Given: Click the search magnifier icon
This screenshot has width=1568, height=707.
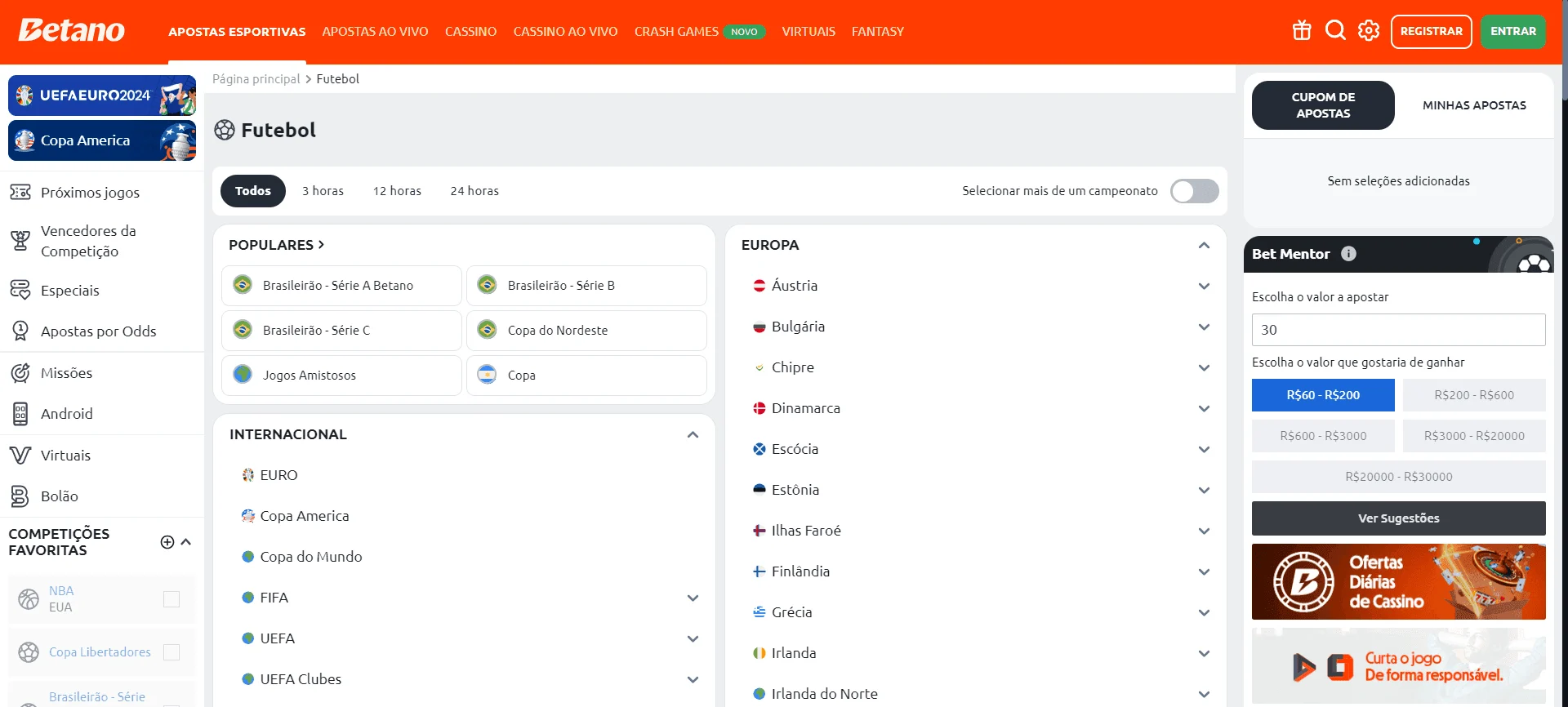Looking at the screenshot, I should [1335, 31].
